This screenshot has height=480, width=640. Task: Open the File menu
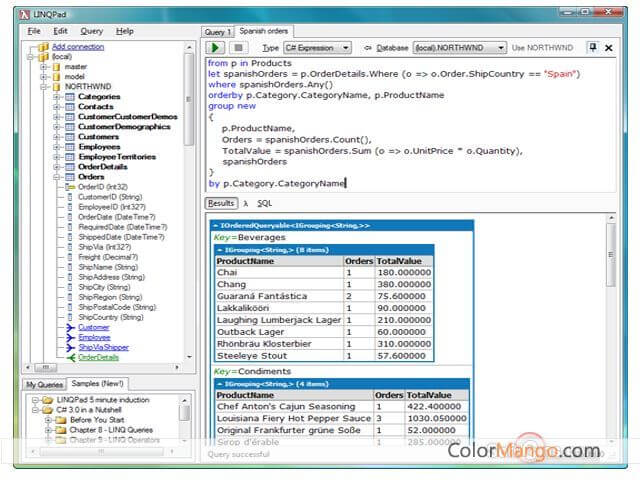34,31
